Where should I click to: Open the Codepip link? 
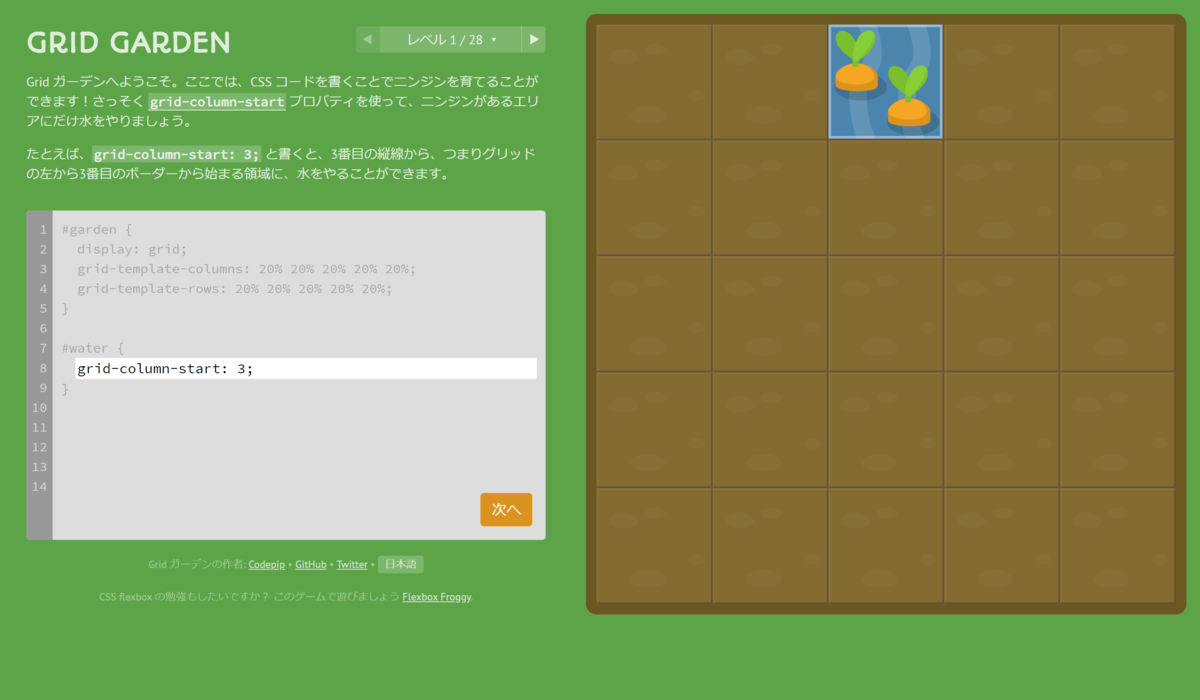point(266,564)
